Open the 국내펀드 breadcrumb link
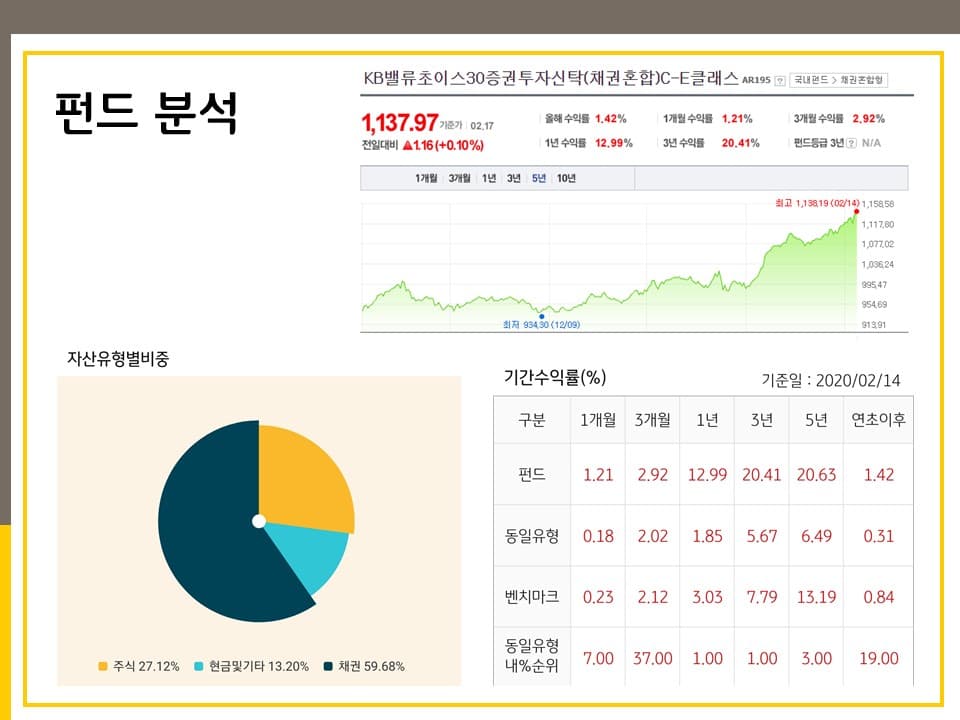960x720 pixels. pos(811,80)
